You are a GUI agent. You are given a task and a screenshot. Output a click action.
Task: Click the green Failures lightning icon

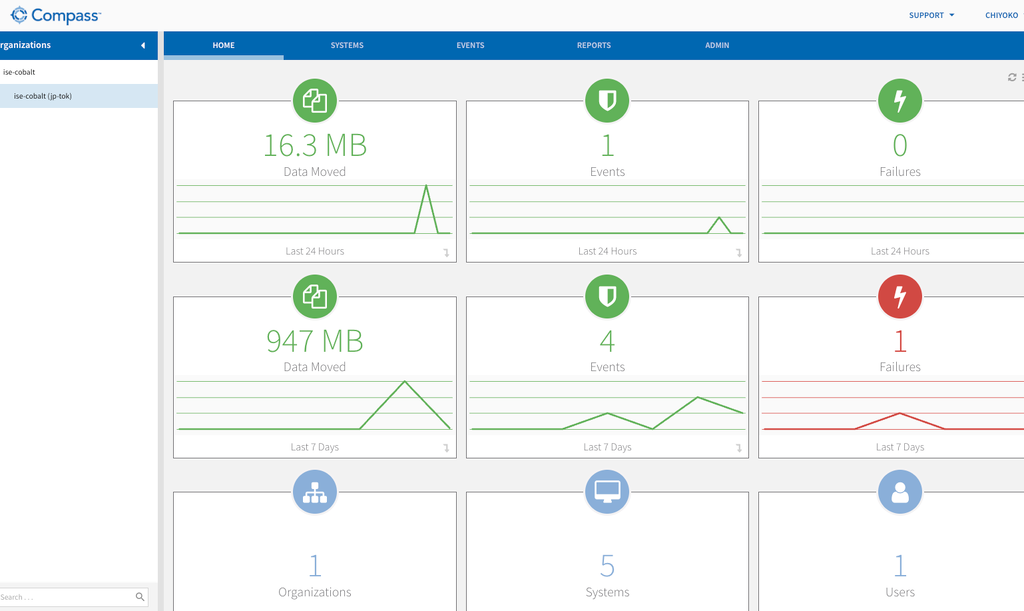pyautogui.click(x=900, y=101)
